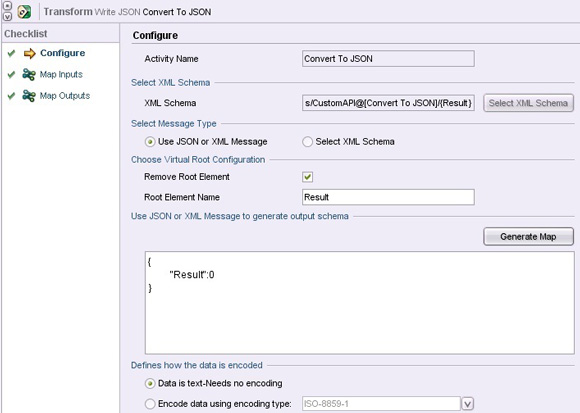Image resolution: width=580 pixels, height=413 pixels.
Task: Open the encoding type dropdown arrow
Action: [468, 404]
